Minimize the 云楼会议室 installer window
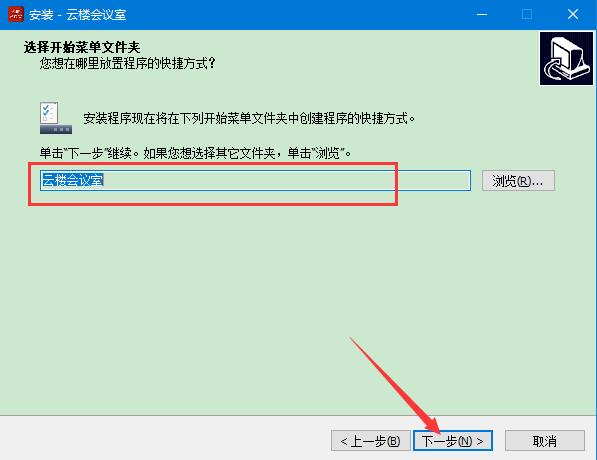597x460 pixels. [482, 14]
